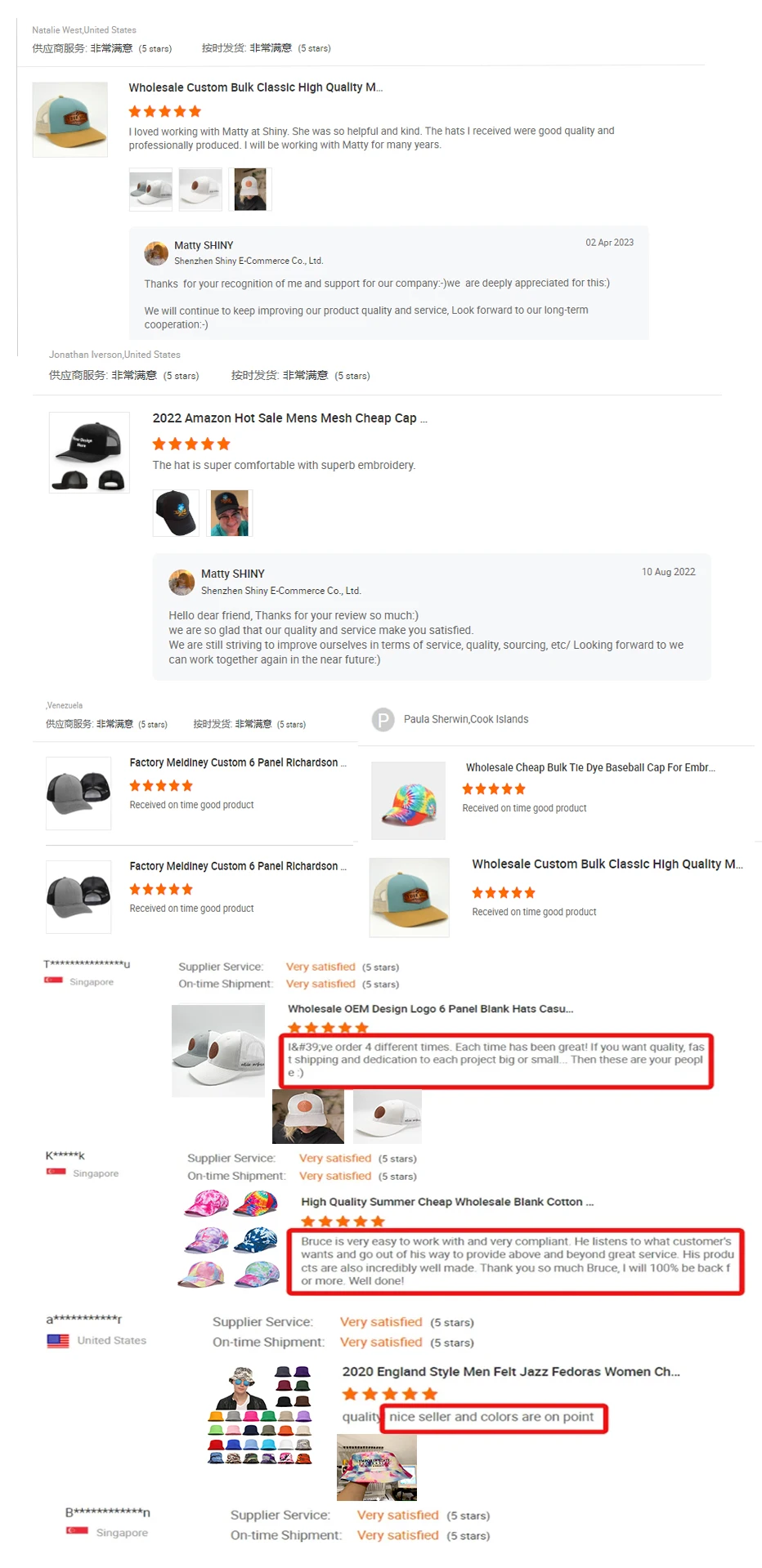
Task: Open 2022 Amazon Hot Sale Mens Mesh Cap link
Action: 289,418
